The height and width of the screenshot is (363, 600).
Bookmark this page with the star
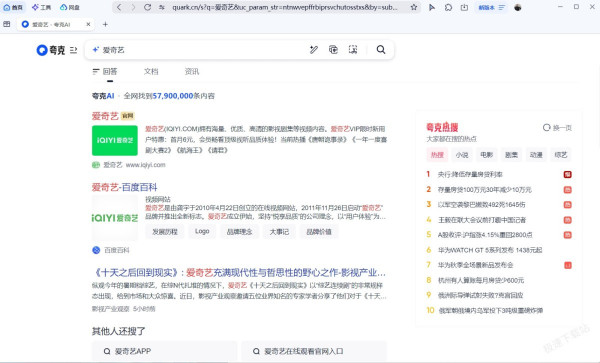click(x=414, y=7)
